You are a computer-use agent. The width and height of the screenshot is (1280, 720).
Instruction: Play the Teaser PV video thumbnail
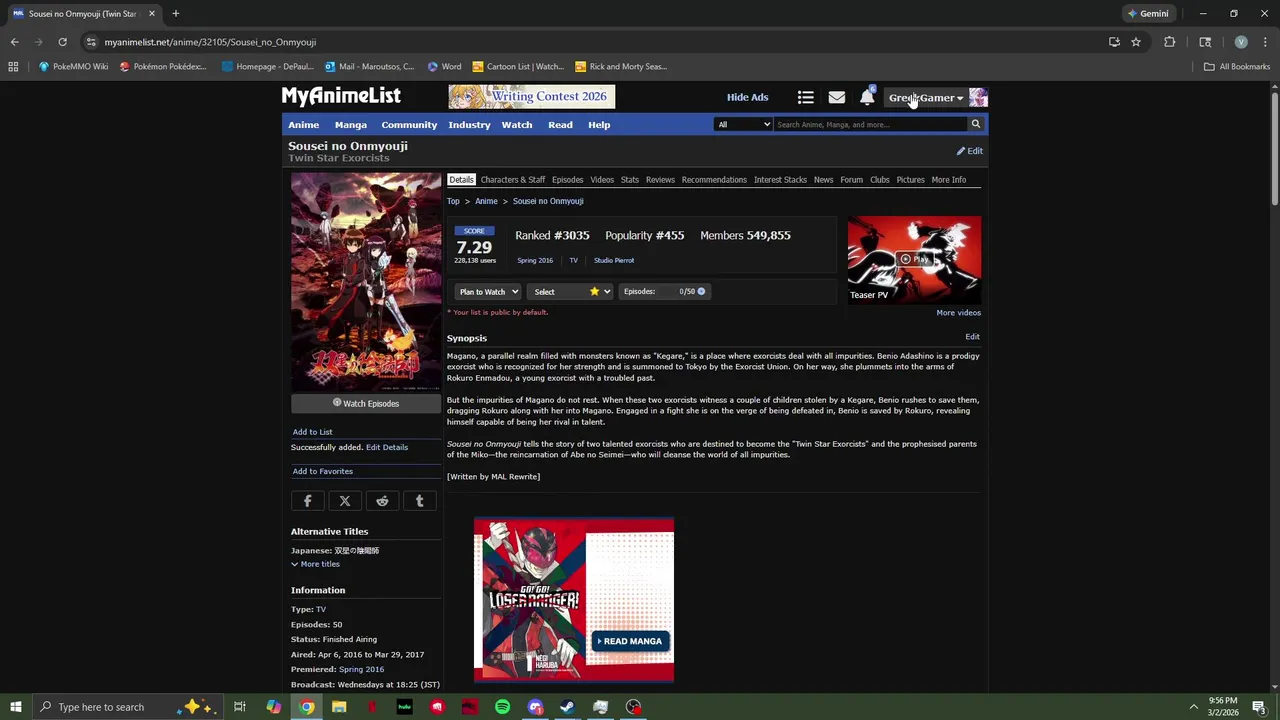coord(914,259)
